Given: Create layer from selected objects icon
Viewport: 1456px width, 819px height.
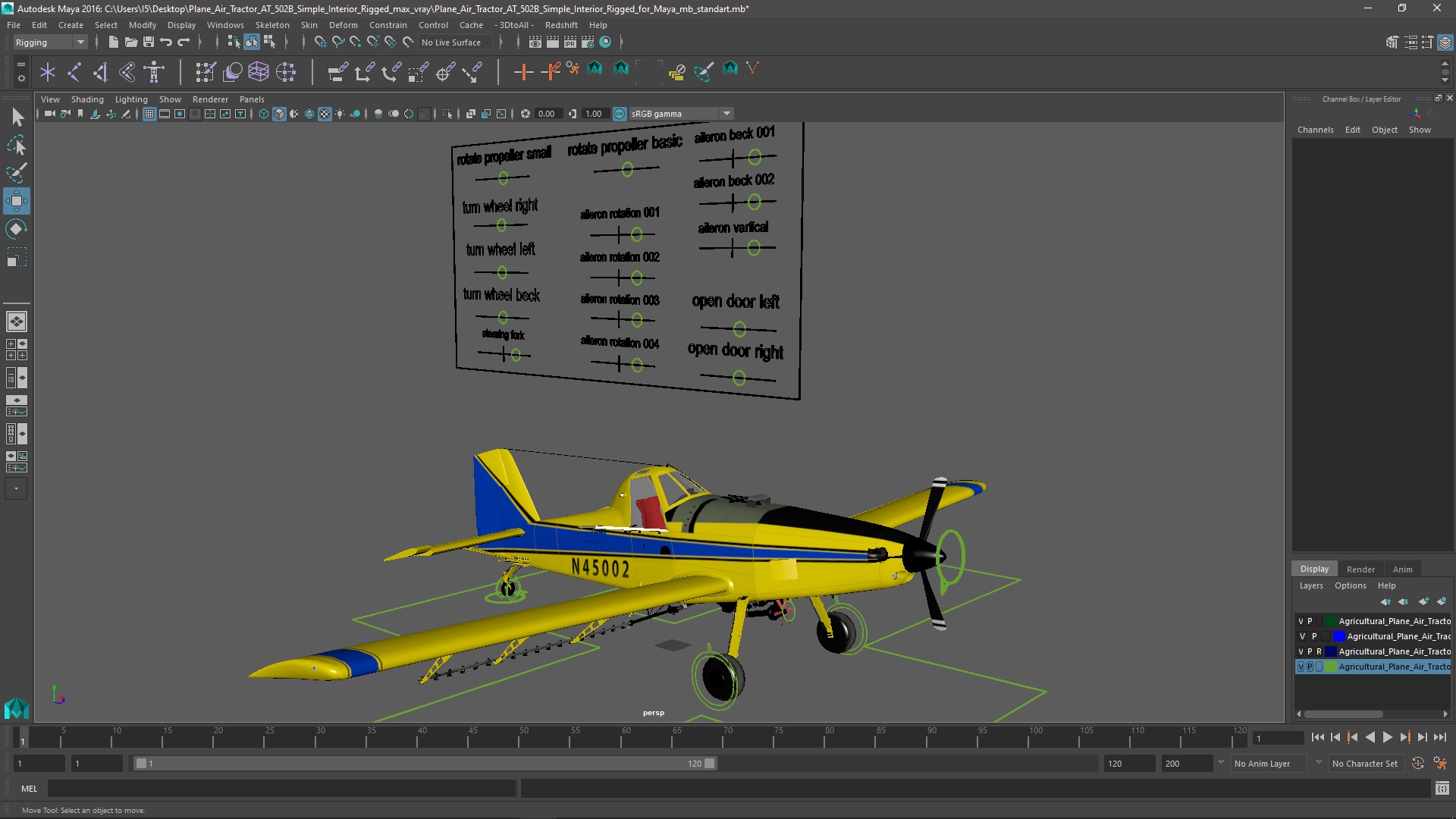Looking at the screenshot, I should 1442,601.
